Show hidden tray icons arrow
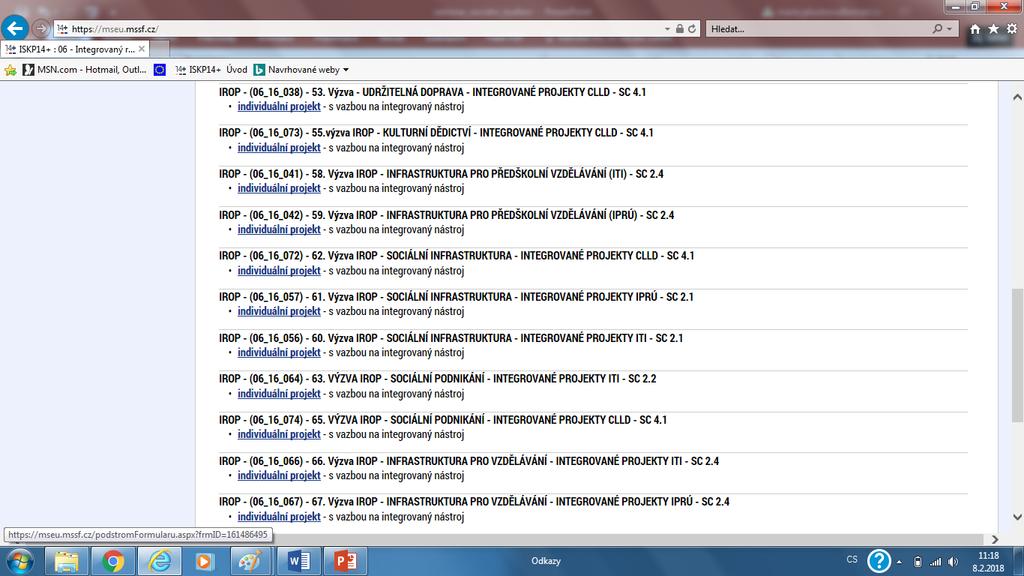This screenshot has width=1024, height=576. (899, 562)
